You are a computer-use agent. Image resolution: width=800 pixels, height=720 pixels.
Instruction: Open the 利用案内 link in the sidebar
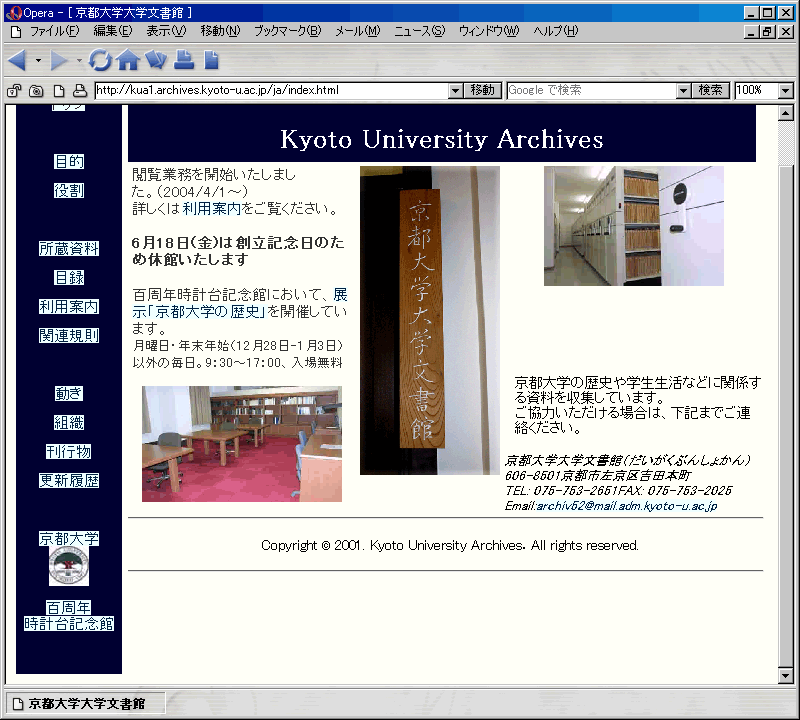point(69,307)
